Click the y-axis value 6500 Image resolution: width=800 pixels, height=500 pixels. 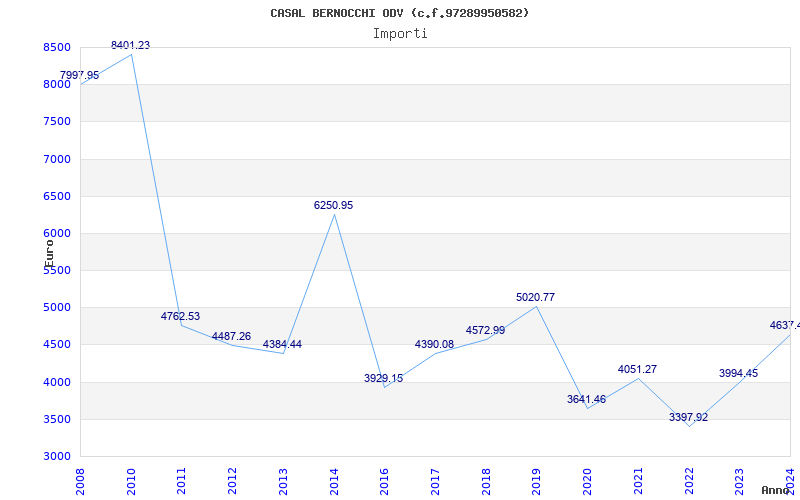click(x=57, y=196)
